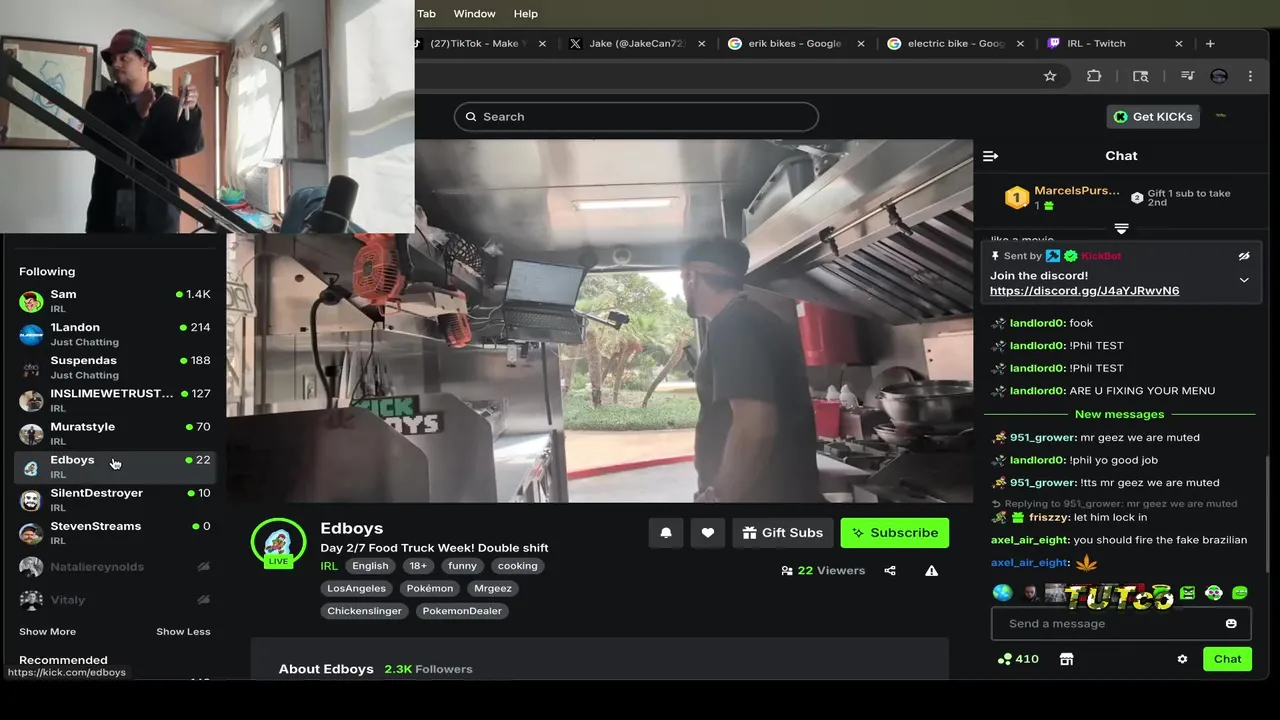The width and height of the screenshot is (1280, 720).
Task: Open the 410 channel points balance
Action: (x=1018, y=659)
